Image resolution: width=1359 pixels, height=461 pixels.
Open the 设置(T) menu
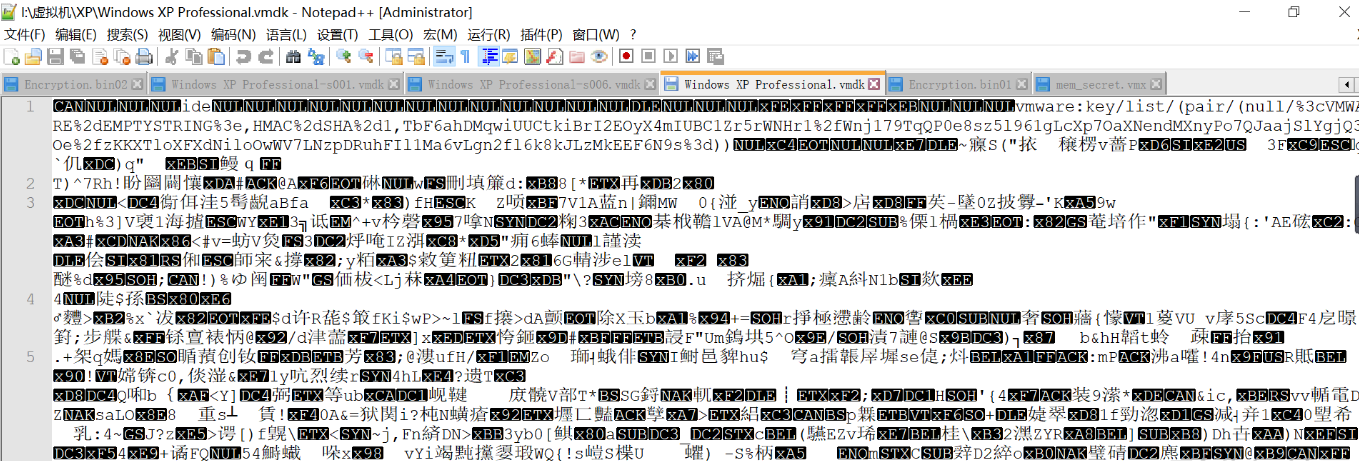tap(337, 35)
